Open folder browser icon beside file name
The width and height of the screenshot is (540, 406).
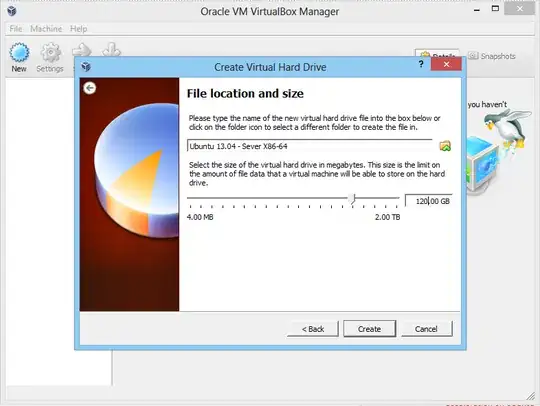445,146
